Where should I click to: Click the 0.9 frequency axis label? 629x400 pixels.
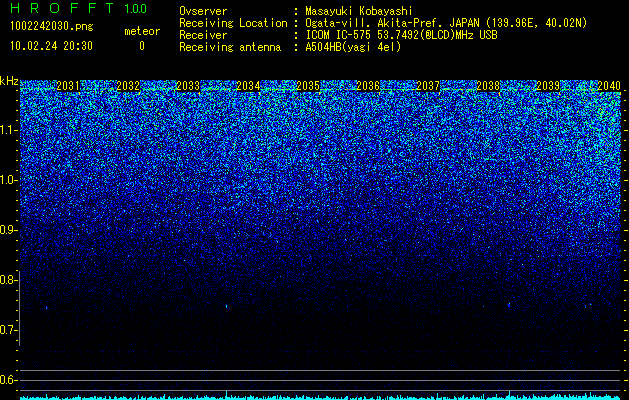click(8, 230)
